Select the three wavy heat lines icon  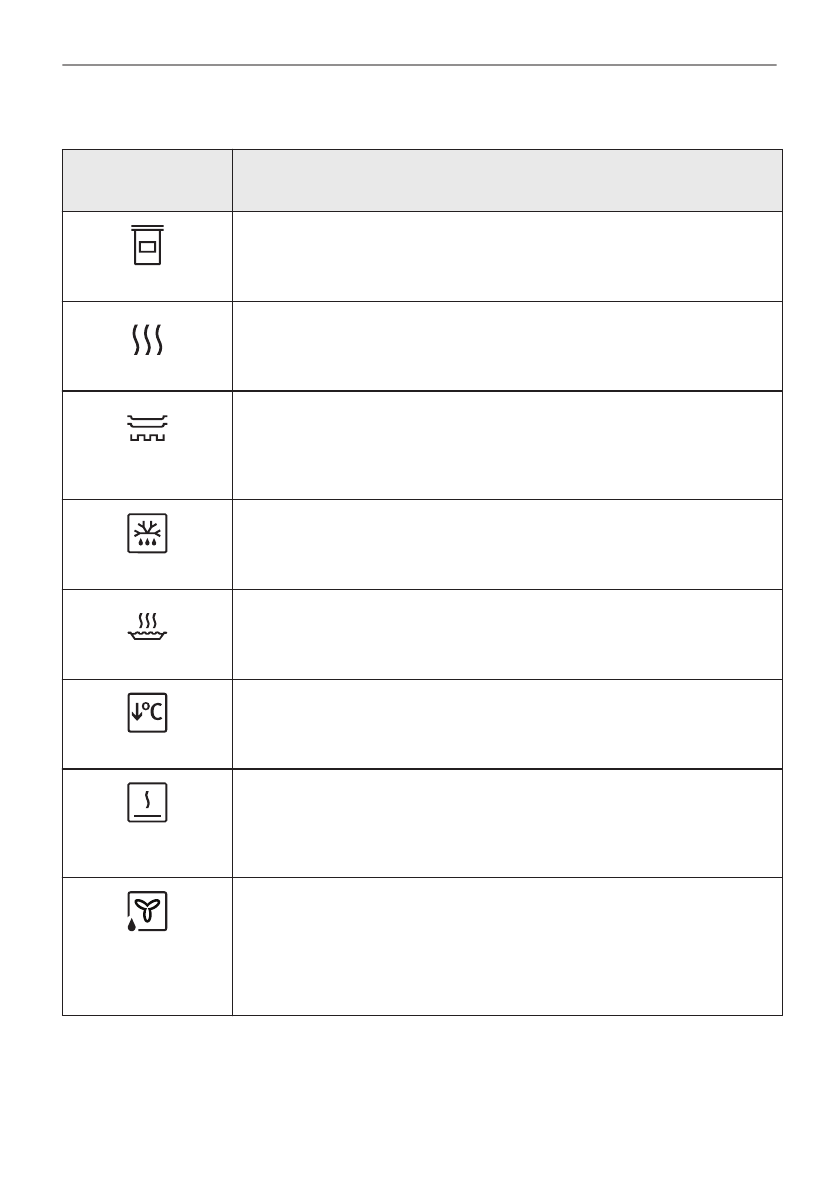coord(148,339)
